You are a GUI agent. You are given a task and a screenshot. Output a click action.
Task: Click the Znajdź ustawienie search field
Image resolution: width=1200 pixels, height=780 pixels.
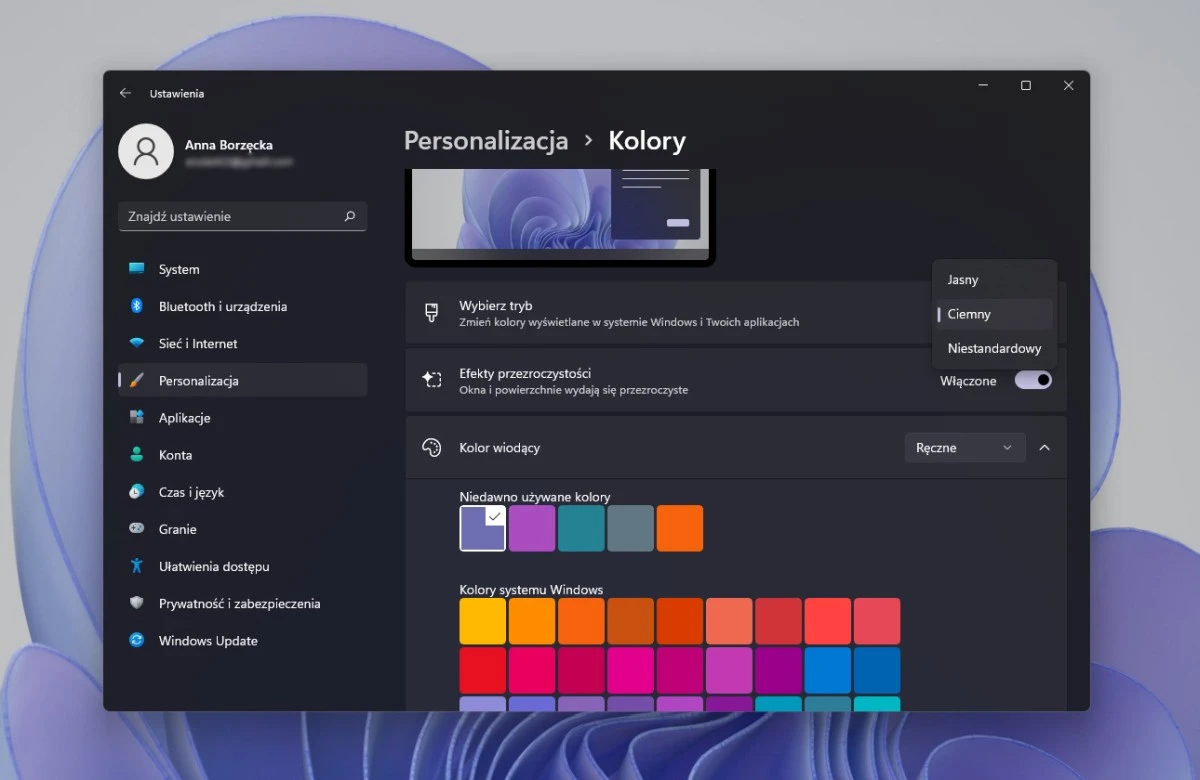(x=230, y=216)
